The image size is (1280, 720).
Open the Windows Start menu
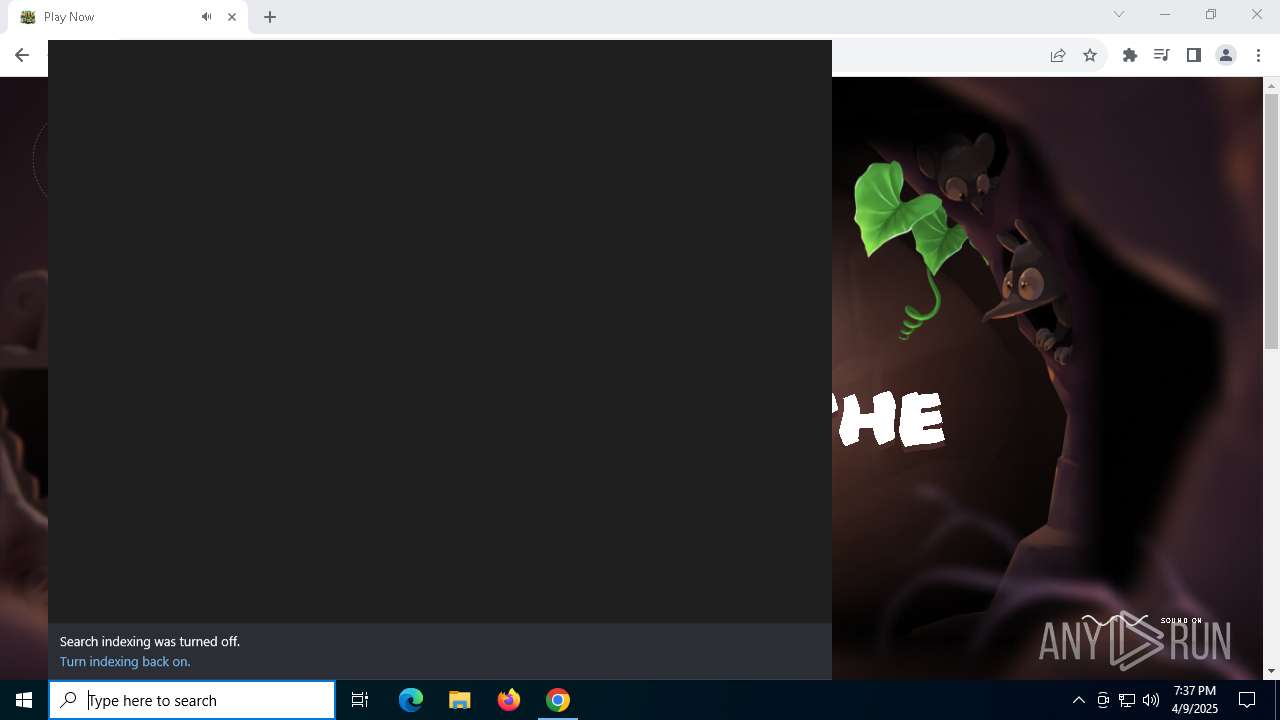(x=24, y=700)
